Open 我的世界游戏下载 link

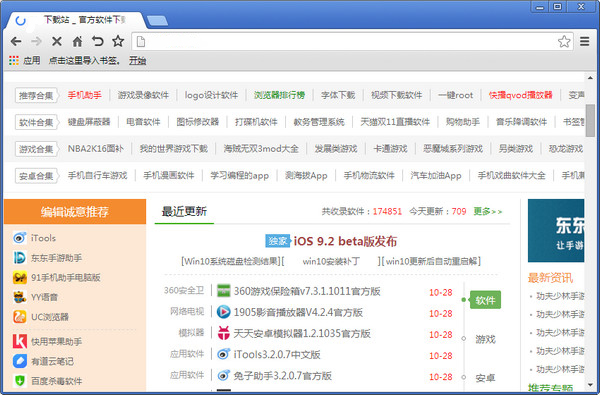(173, 149)
